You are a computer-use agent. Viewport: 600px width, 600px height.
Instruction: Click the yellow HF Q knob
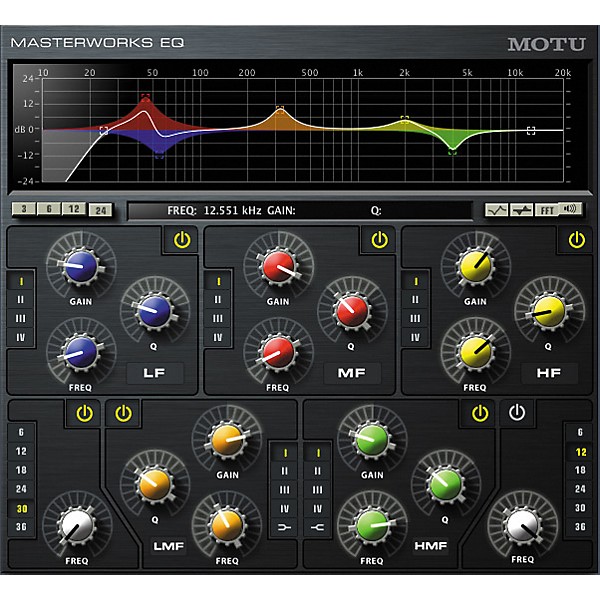[549, 311]
